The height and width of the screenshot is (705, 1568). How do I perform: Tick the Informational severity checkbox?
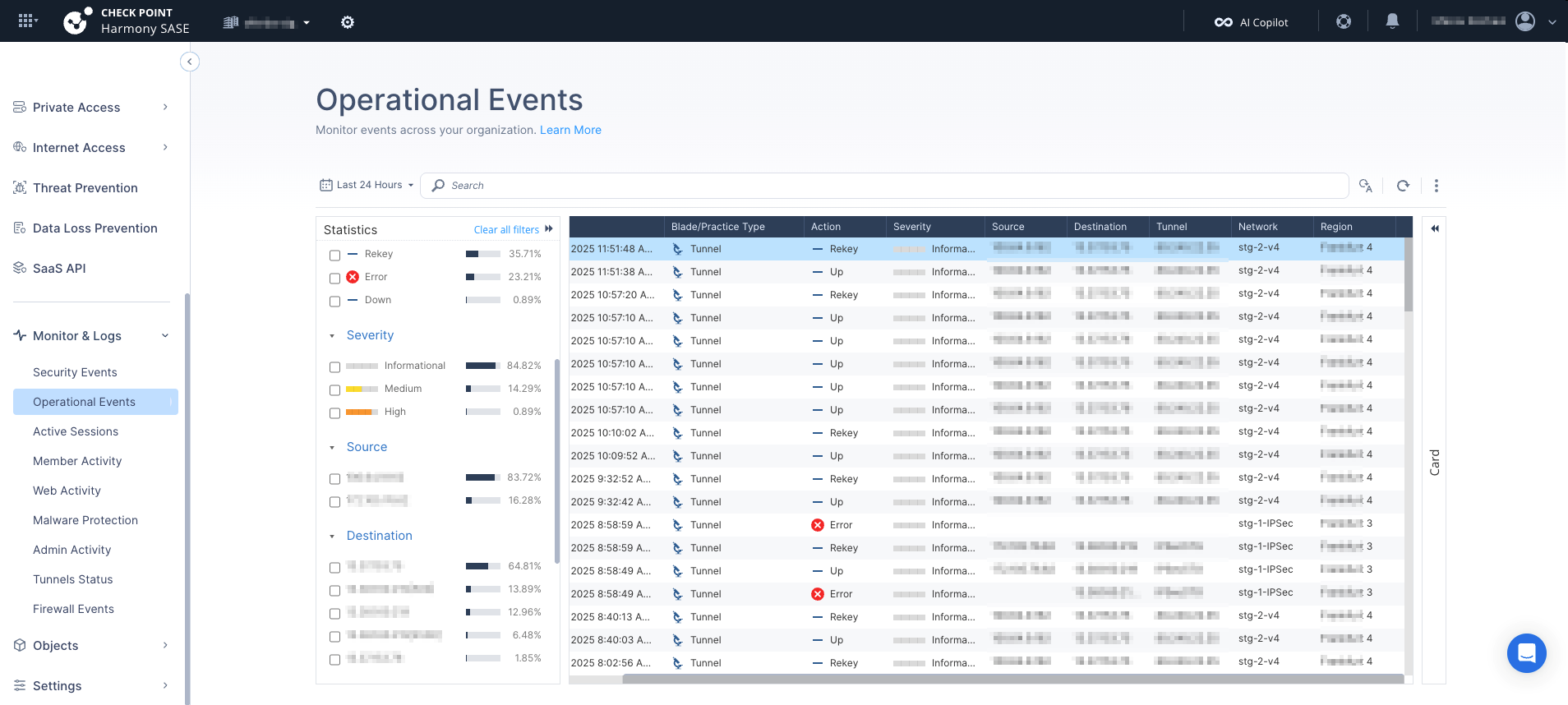[x=334, y=367]
